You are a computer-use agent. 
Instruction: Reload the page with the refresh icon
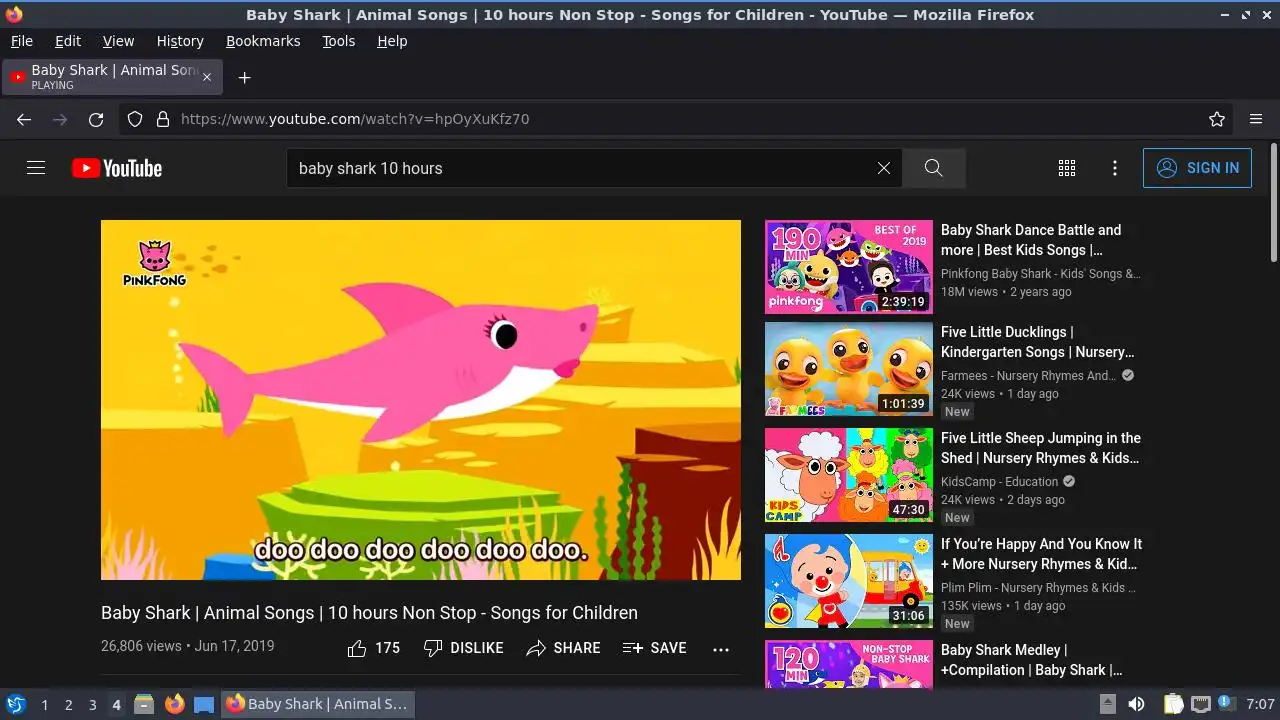tap(96, 119)
